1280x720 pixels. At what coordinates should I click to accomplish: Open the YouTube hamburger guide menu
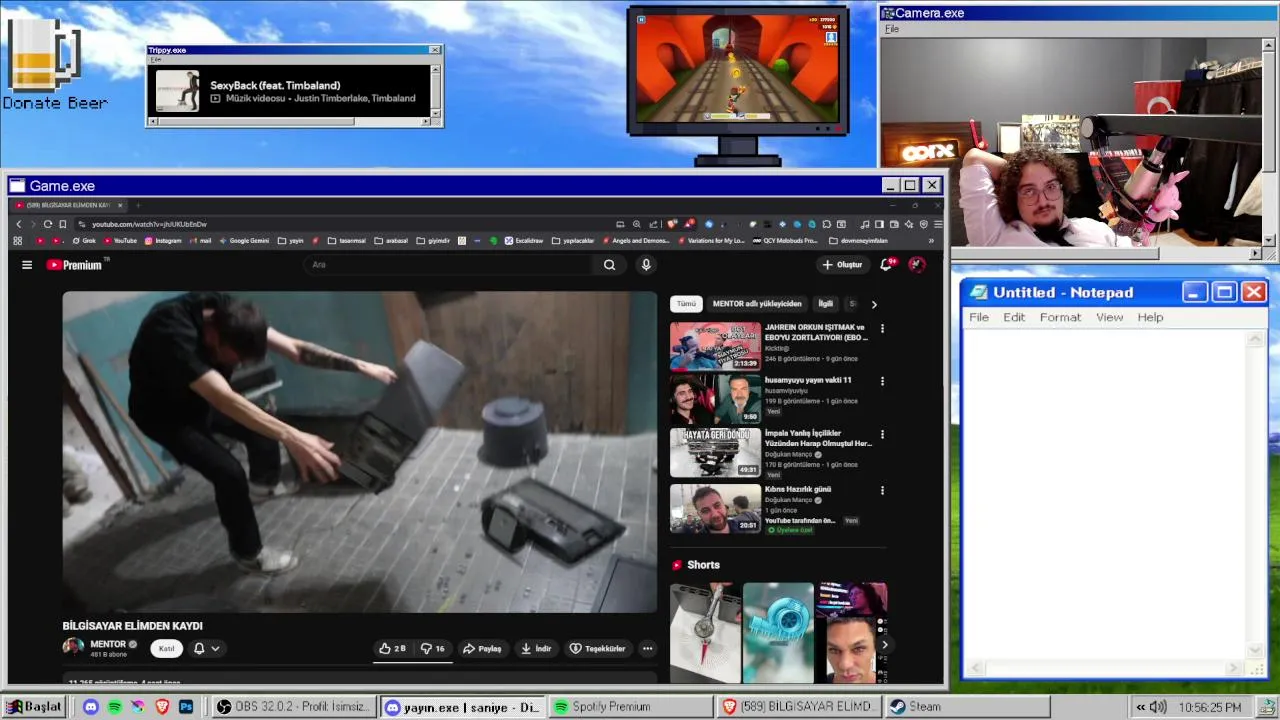27,265
